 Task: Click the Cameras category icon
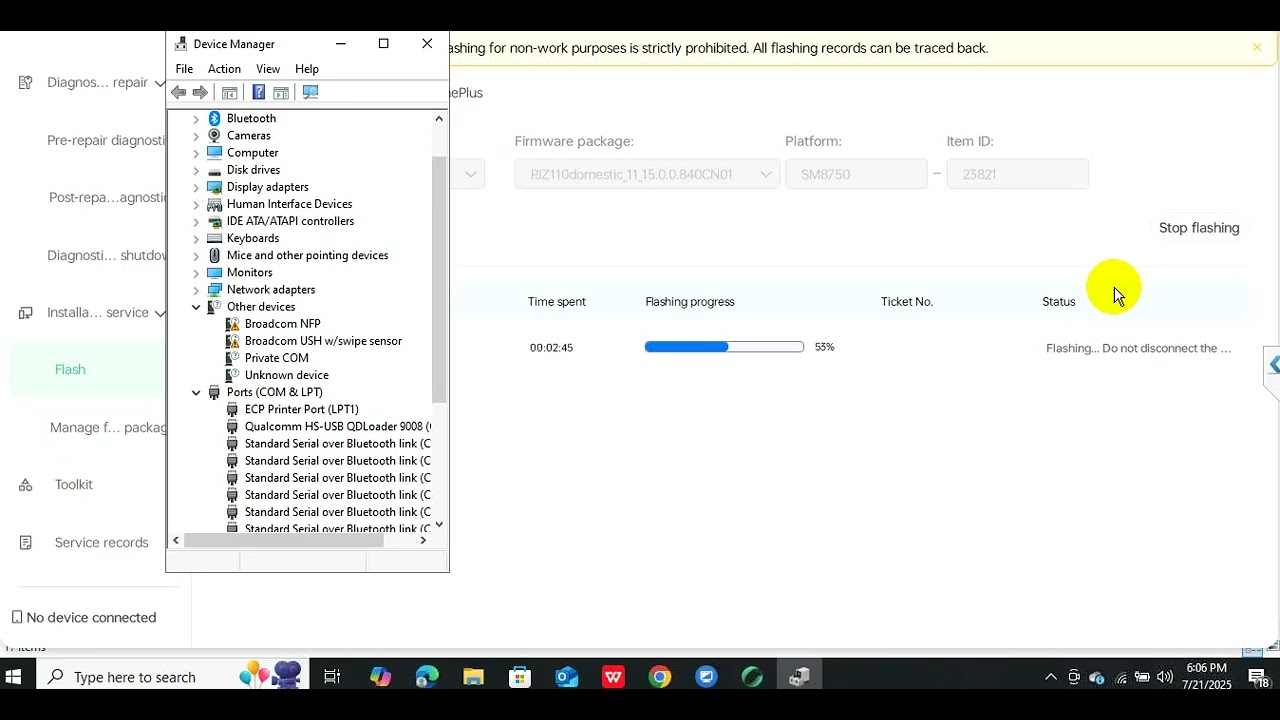coord(214,135)
